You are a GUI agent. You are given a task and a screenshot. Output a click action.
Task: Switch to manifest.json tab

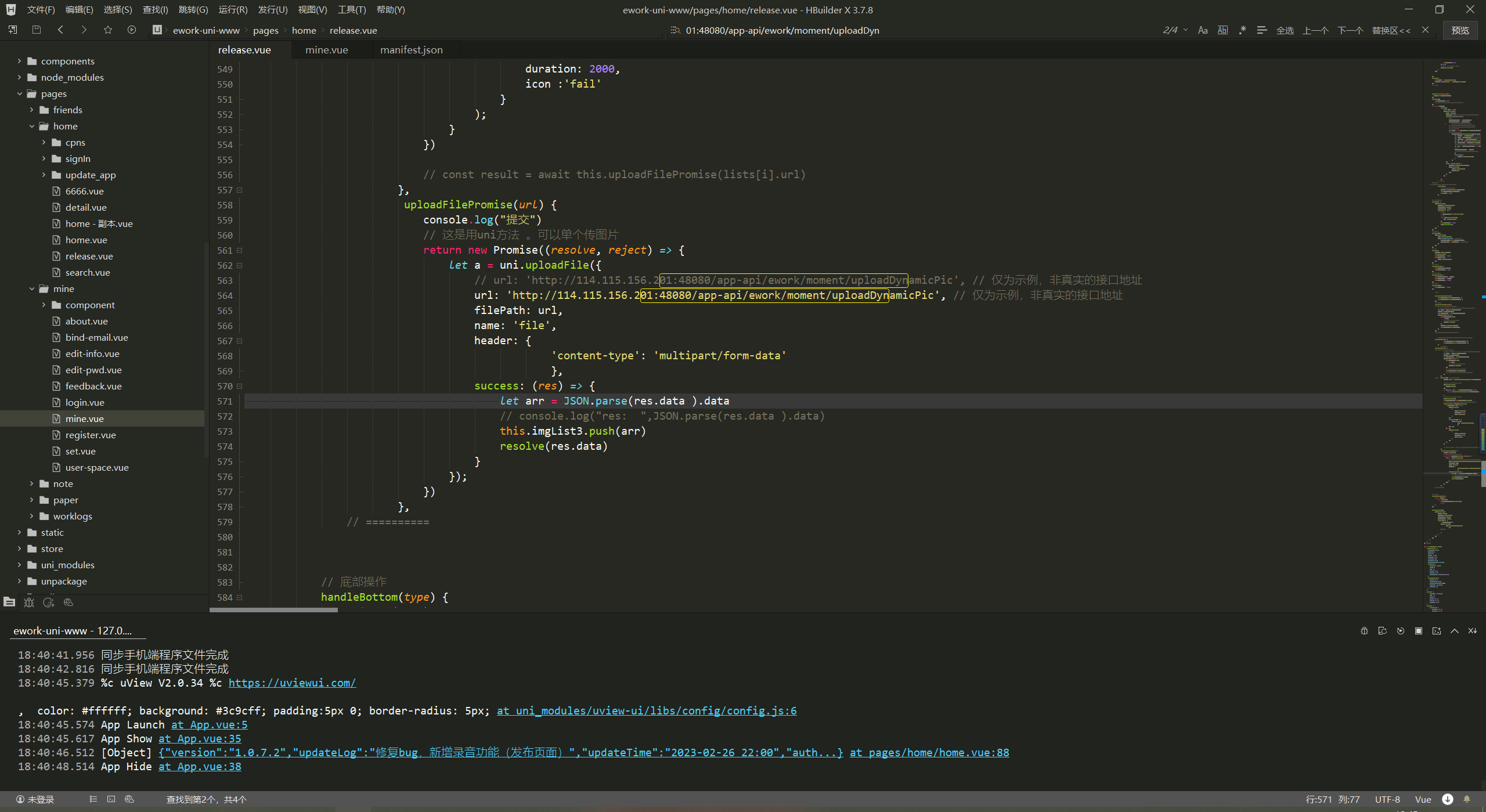coord(411,50)
